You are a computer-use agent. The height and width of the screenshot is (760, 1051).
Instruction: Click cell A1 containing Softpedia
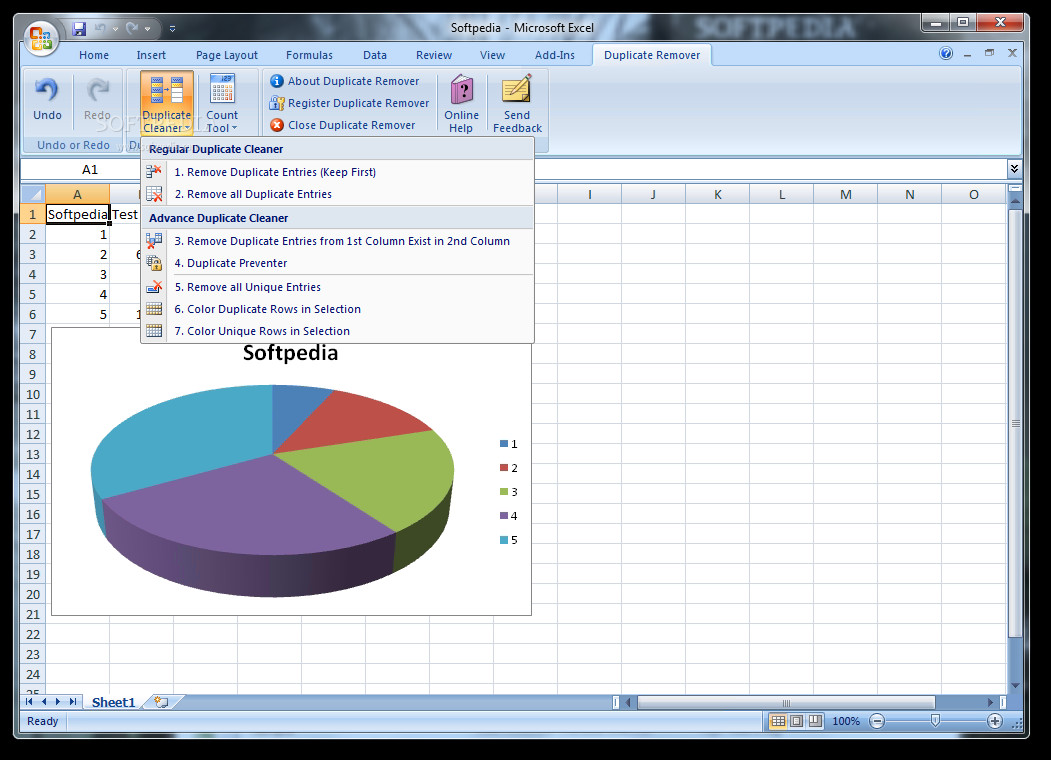click(x=77, y=214)
